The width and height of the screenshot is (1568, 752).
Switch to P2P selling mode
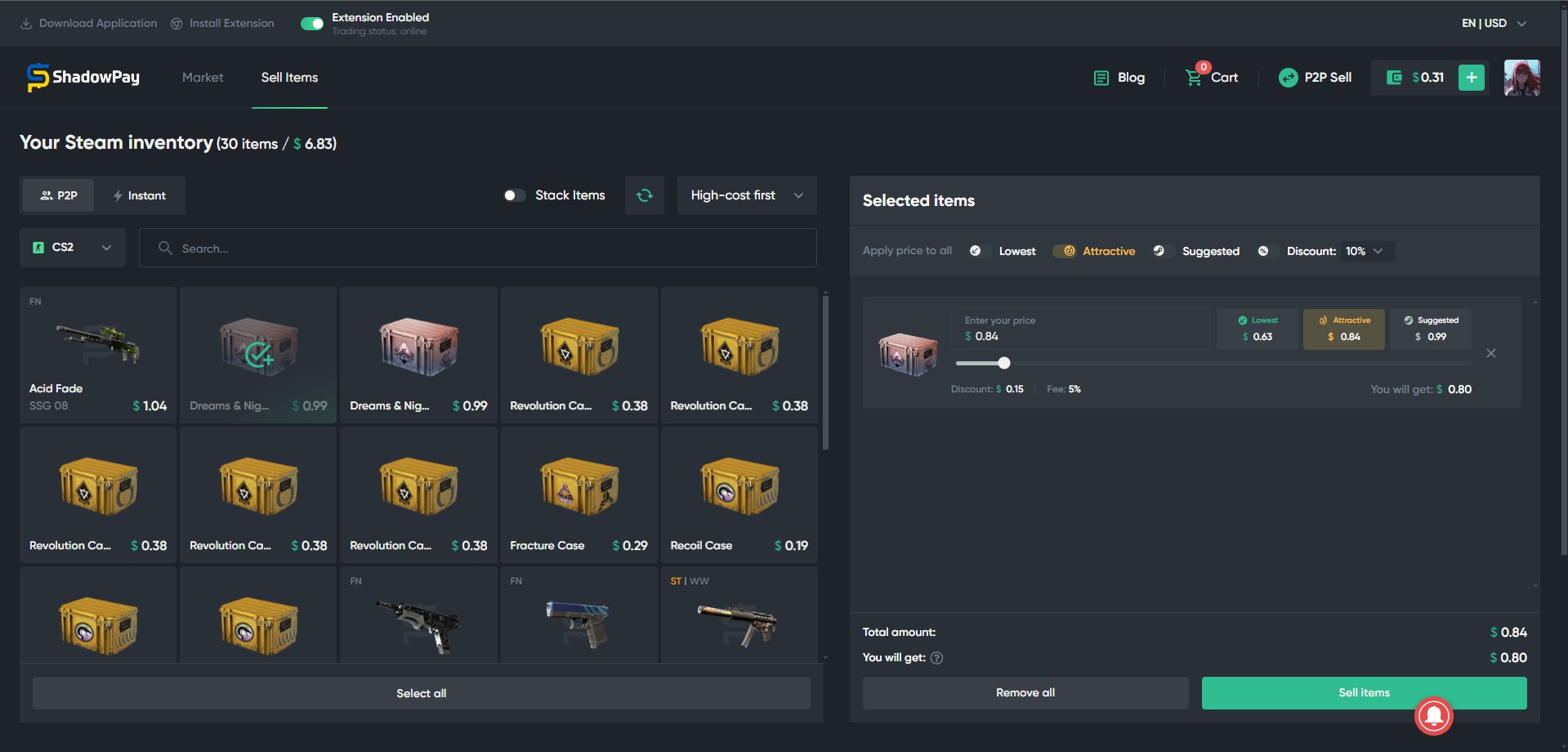pyautogui.click(x=58, y=195)
